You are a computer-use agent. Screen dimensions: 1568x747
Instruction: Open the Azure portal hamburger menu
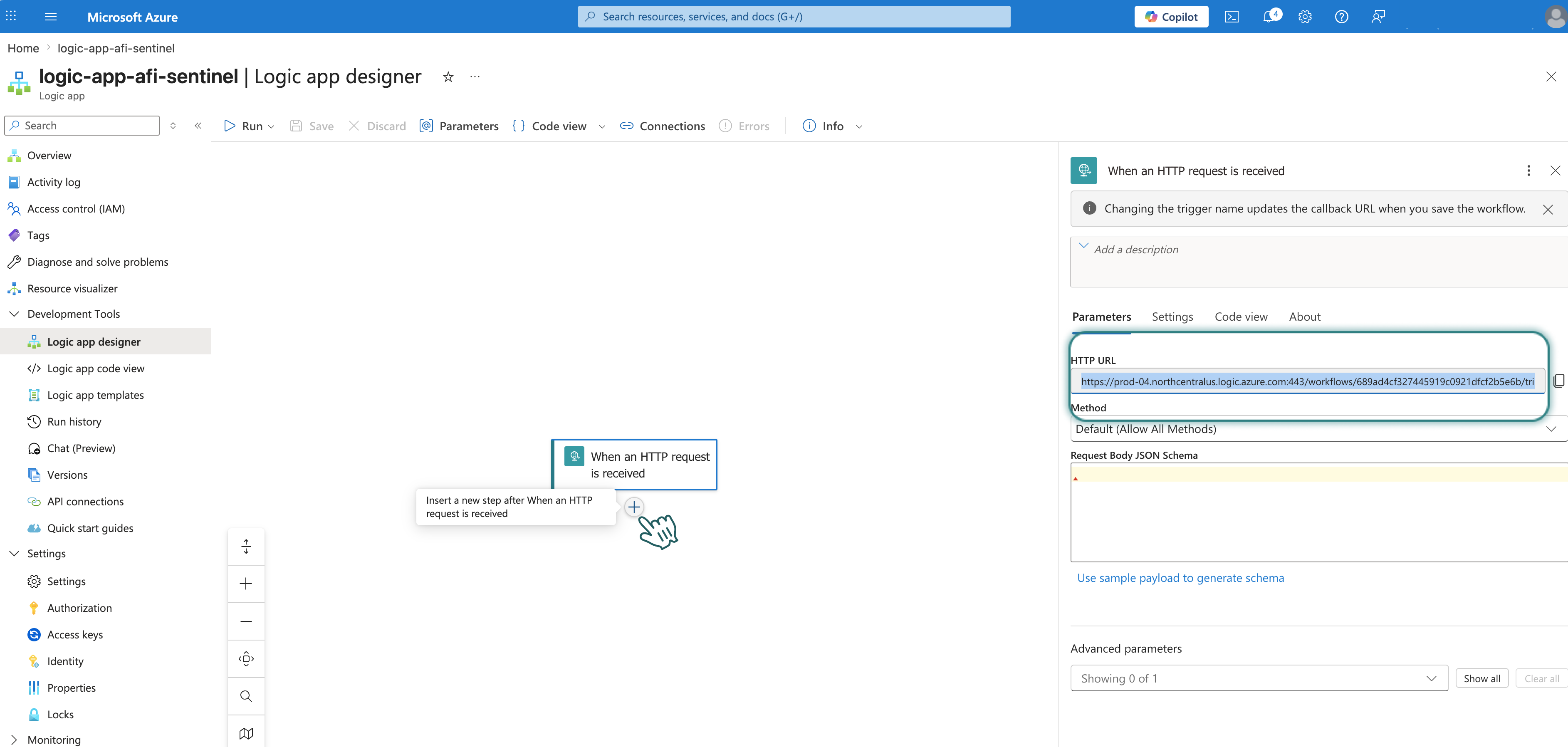coord(50,17)
